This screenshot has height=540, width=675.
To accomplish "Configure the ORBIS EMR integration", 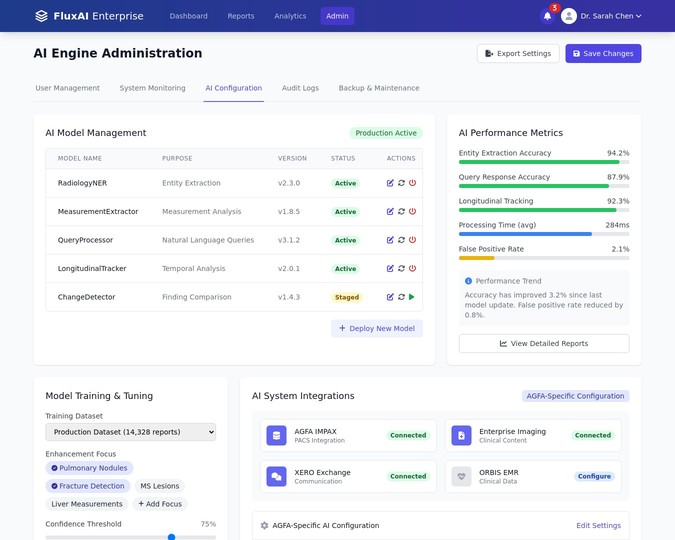I will pyautogui.click(x=594, y=476).
